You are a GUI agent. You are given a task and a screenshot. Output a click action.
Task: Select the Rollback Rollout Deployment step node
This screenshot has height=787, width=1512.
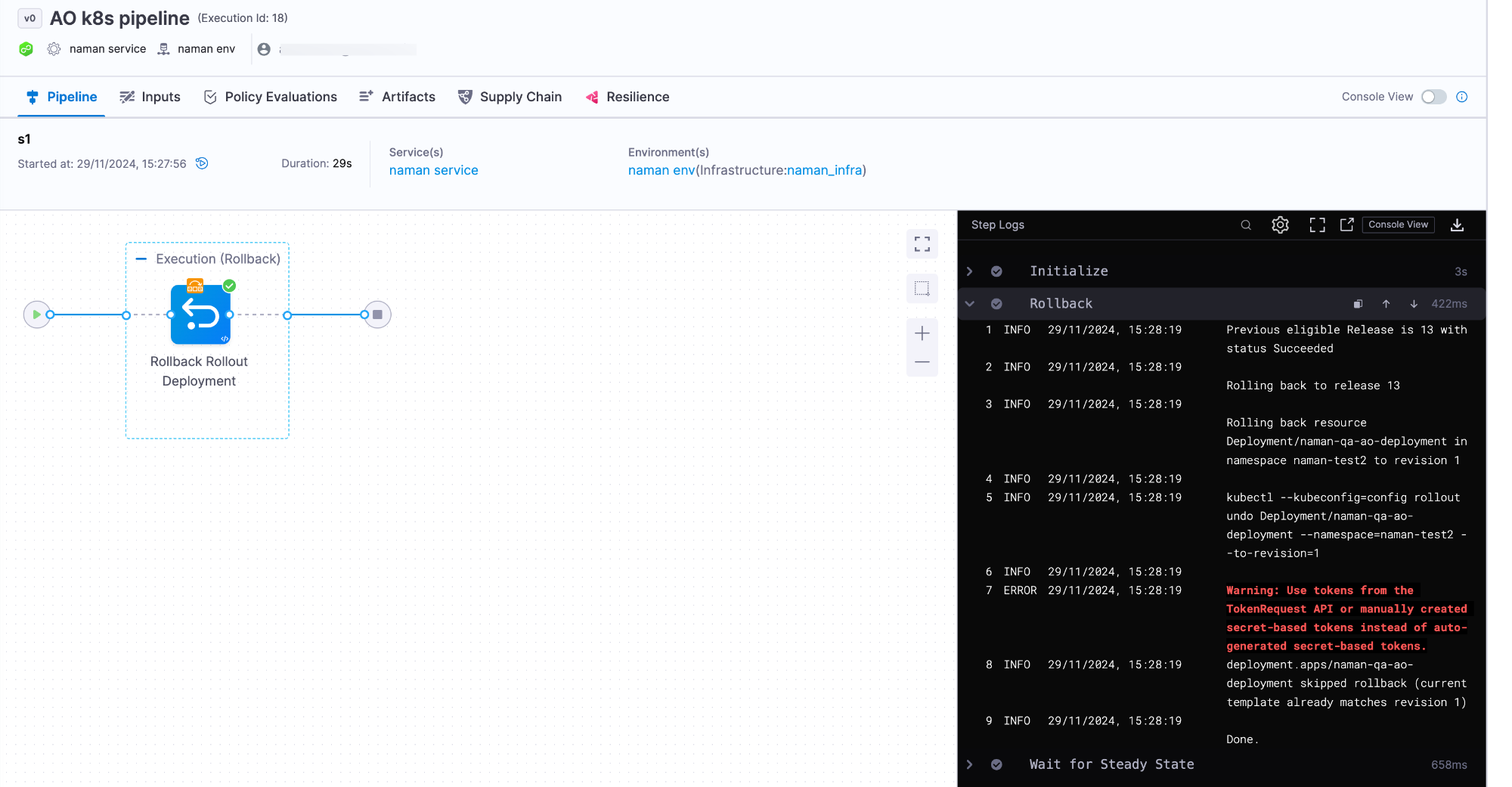click(x=200, y=314)
